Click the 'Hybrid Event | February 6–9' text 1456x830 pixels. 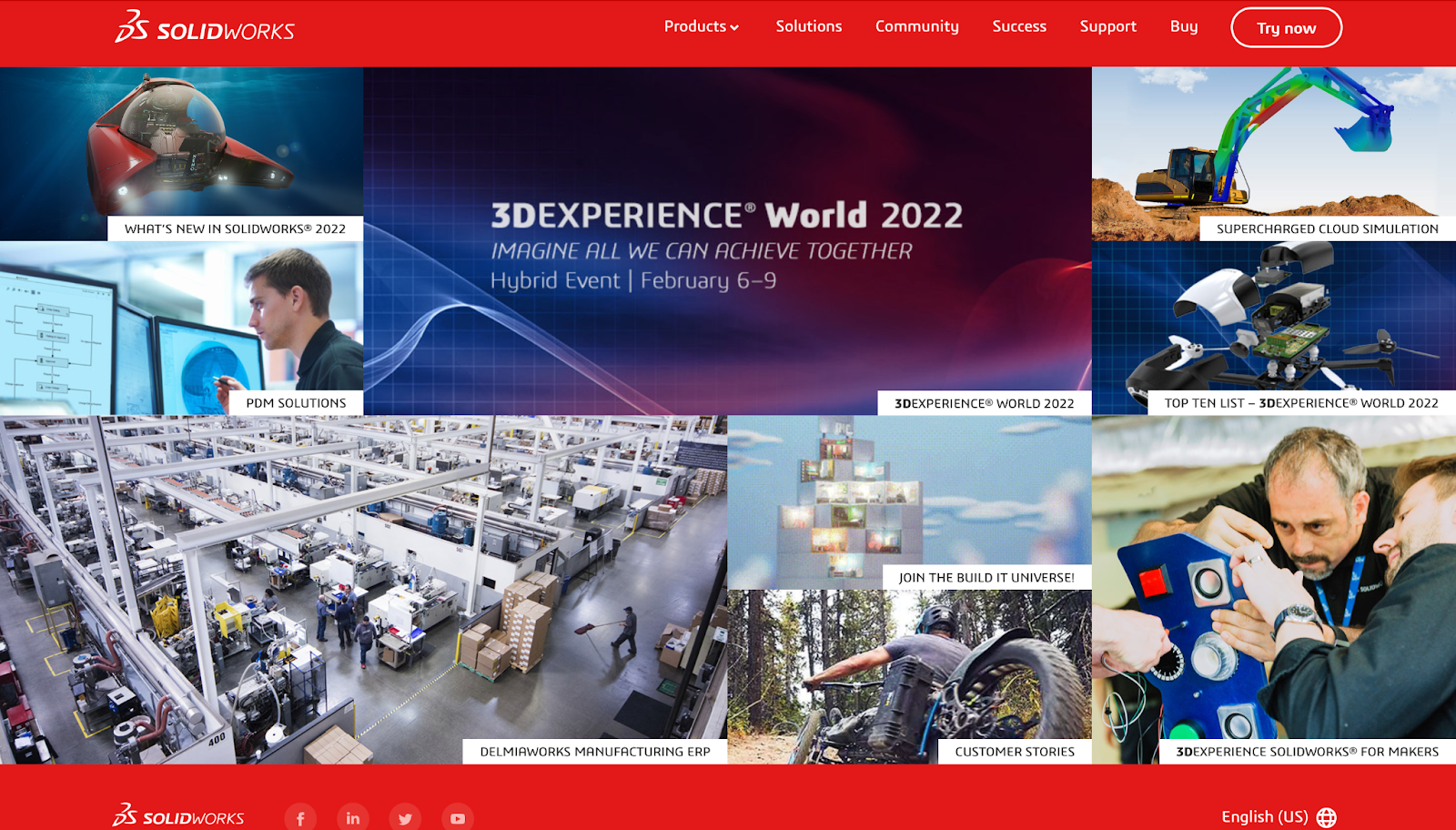coord(633,280)
